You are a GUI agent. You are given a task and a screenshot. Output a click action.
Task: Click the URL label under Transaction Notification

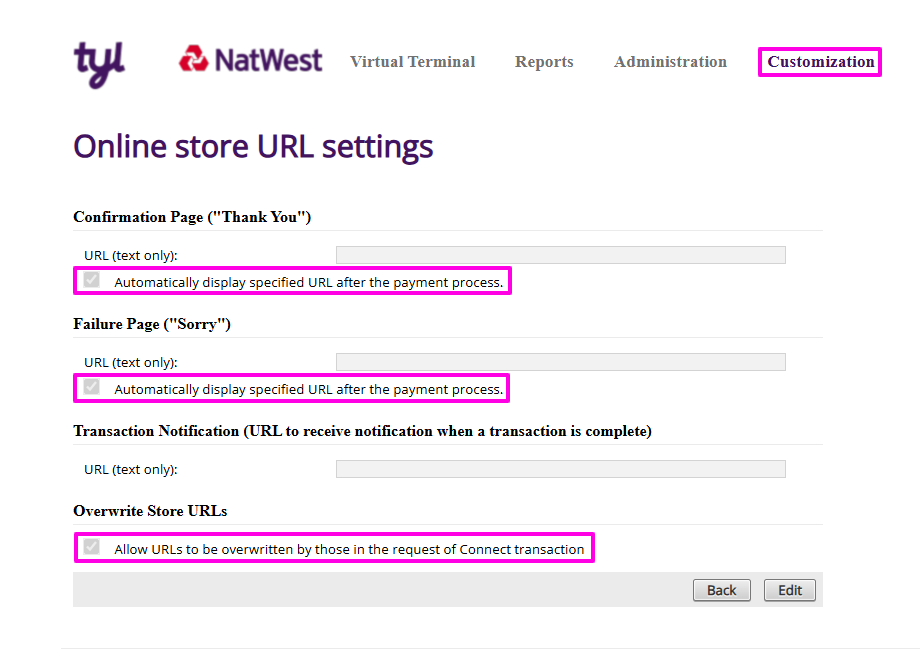coord(131,470)
